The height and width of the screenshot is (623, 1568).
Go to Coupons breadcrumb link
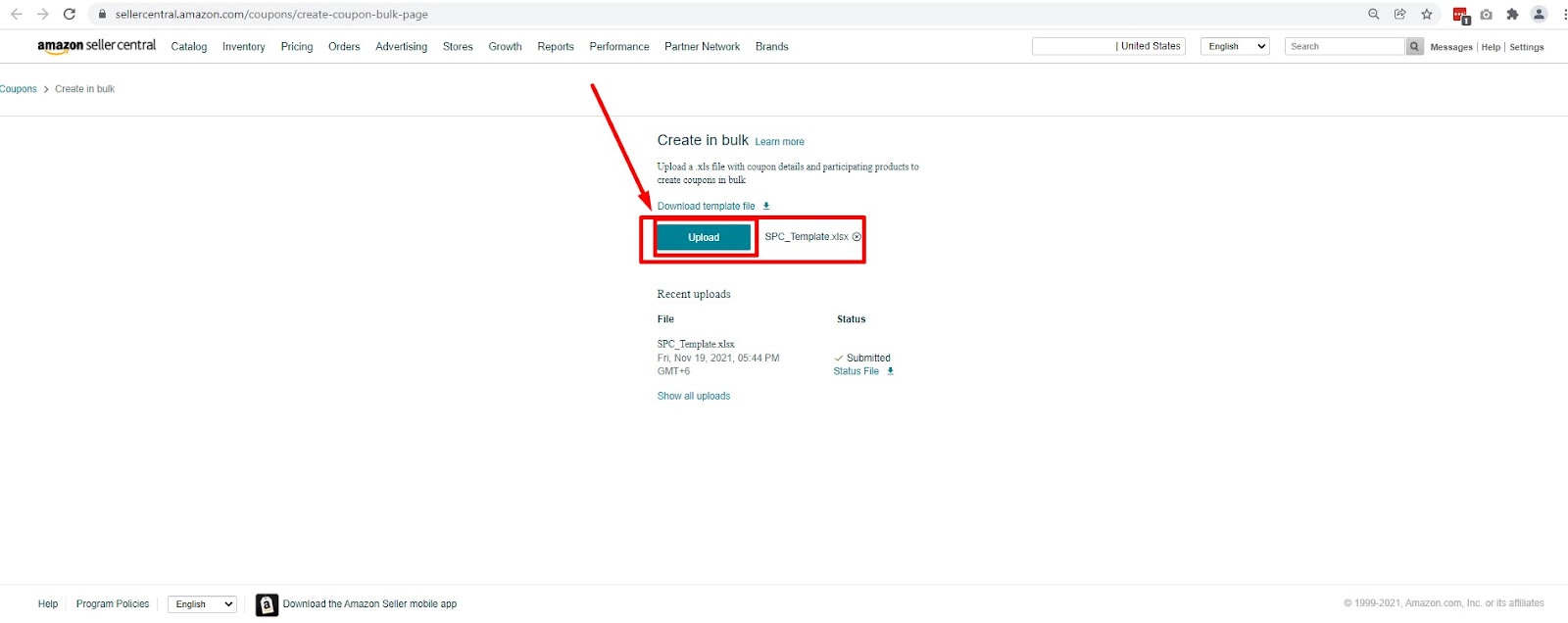pyautogui.click(x=18, y=89)
